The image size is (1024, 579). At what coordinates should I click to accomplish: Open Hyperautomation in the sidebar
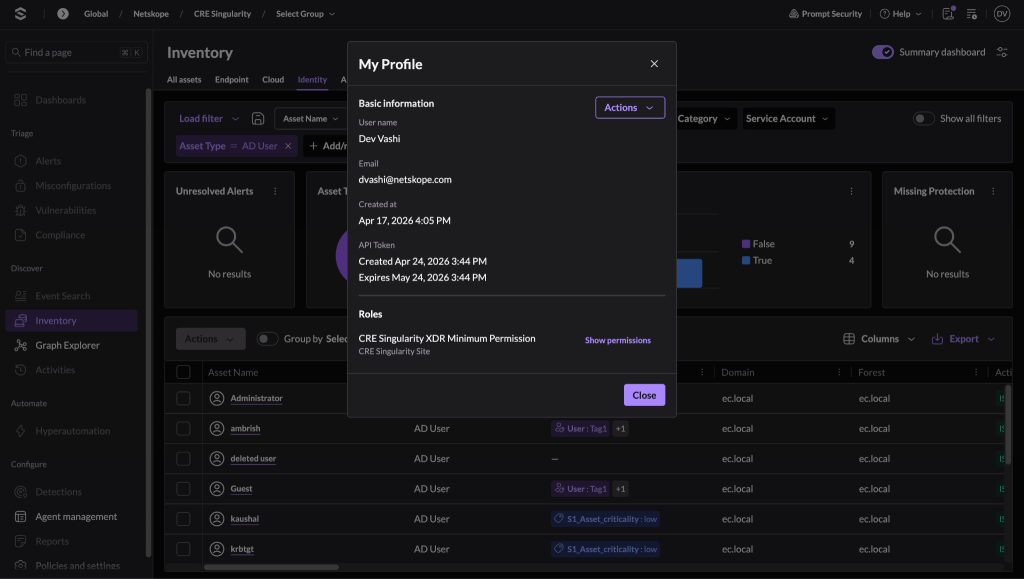72,431
